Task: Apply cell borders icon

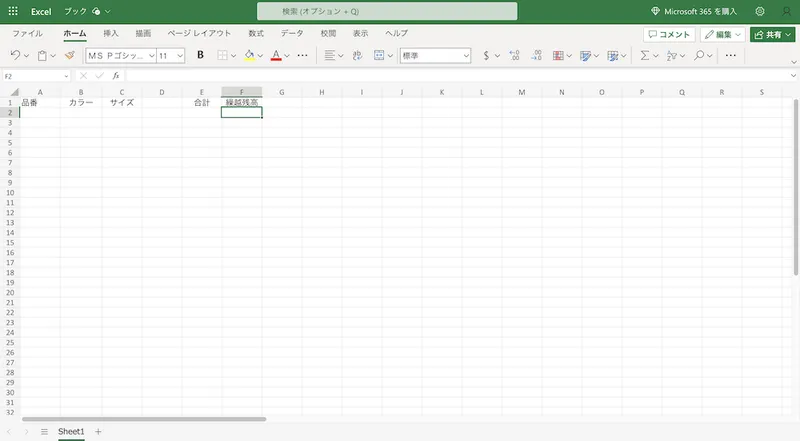Action: pos(222,55)
